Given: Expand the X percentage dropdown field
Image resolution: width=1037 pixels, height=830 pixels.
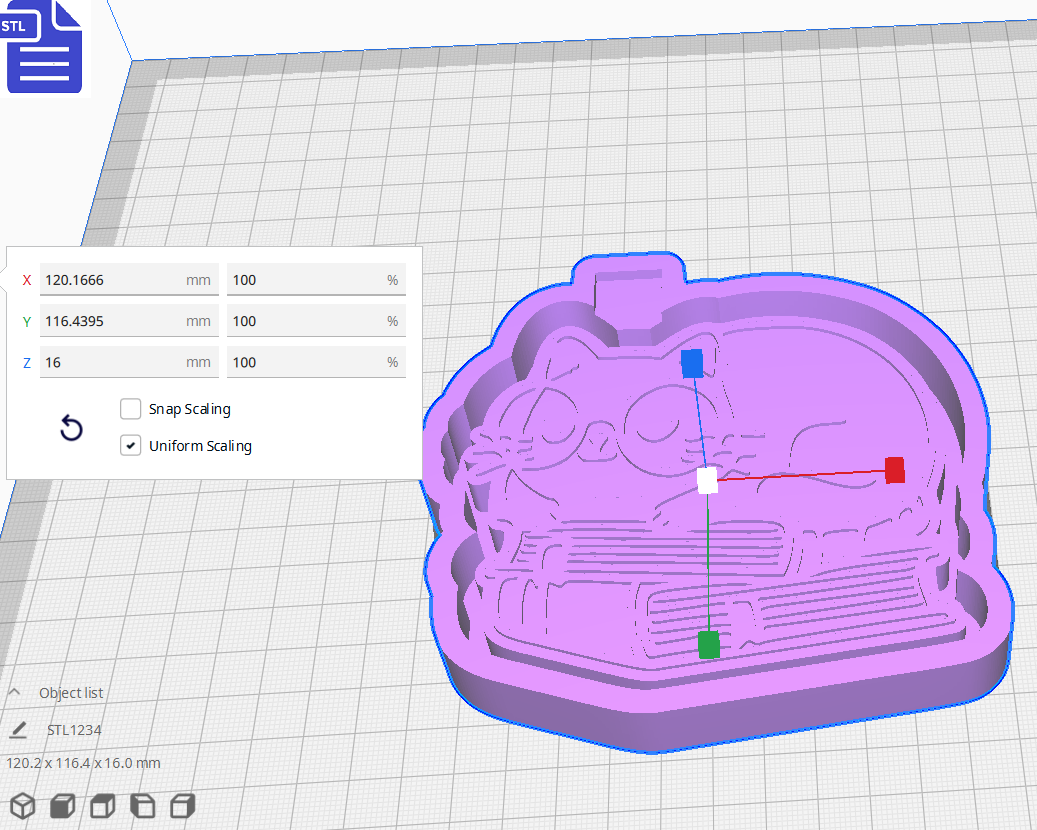Looking at the screenshot, I should tap(316, 280).
